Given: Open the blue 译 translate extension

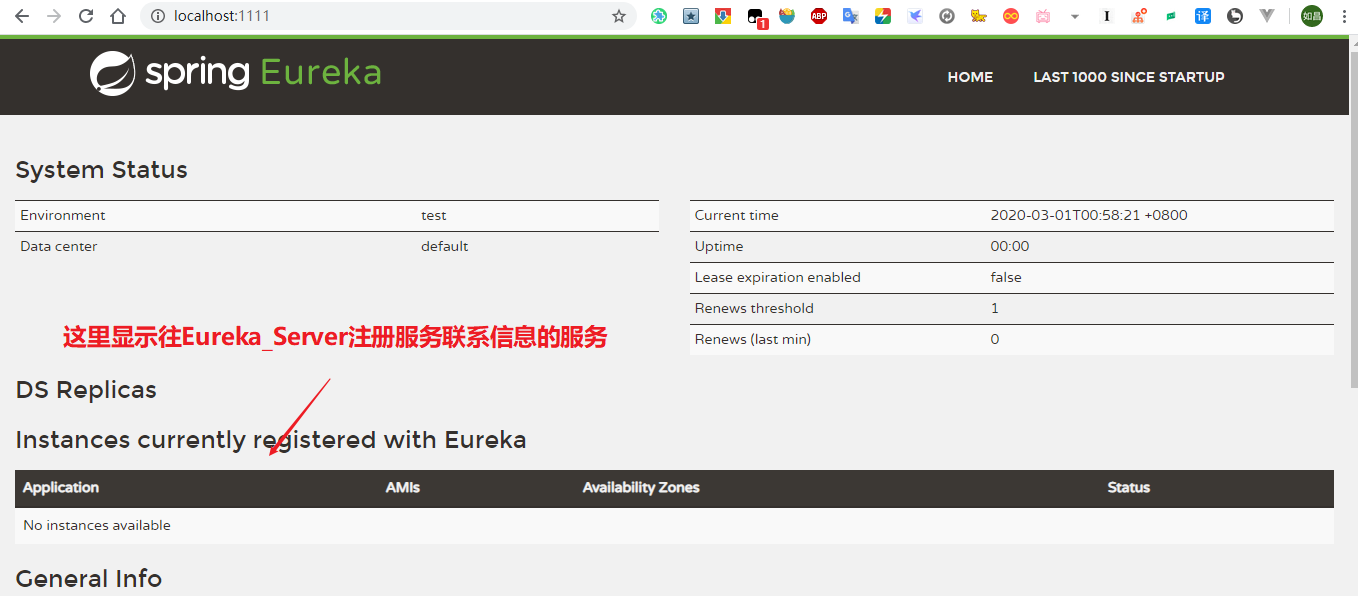Looking at the screenshot, I should tap(1203, 16).
